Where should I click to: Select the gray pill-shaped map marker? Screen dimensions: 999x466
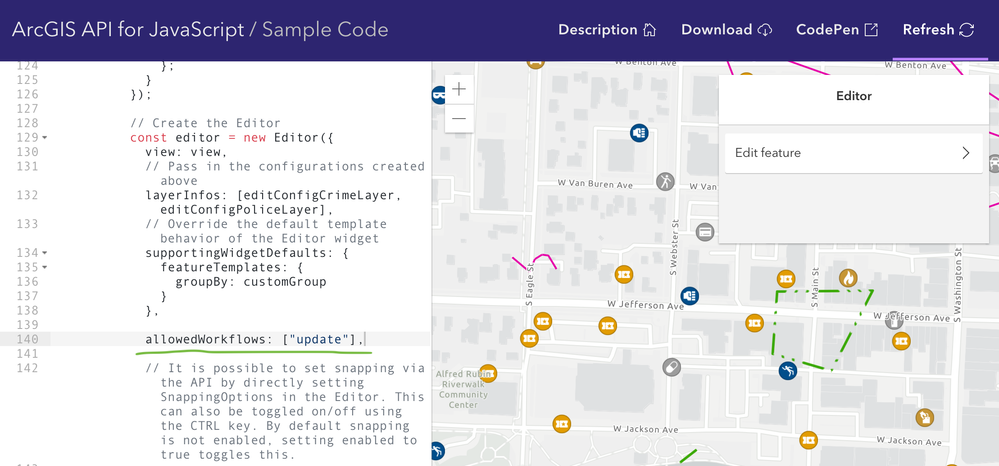coord(672,368)
